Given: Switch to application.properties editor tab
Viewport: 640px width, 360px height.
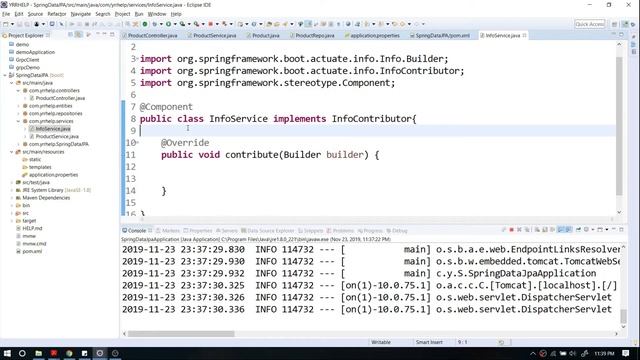Looking at the screenshot, I should (x=374, y=36).
